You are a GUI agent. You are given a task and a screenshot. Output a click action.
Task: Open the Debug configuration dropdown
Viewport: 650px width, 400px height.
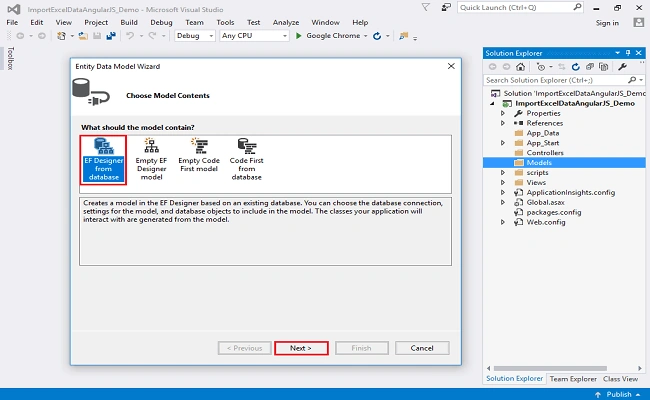194,36
